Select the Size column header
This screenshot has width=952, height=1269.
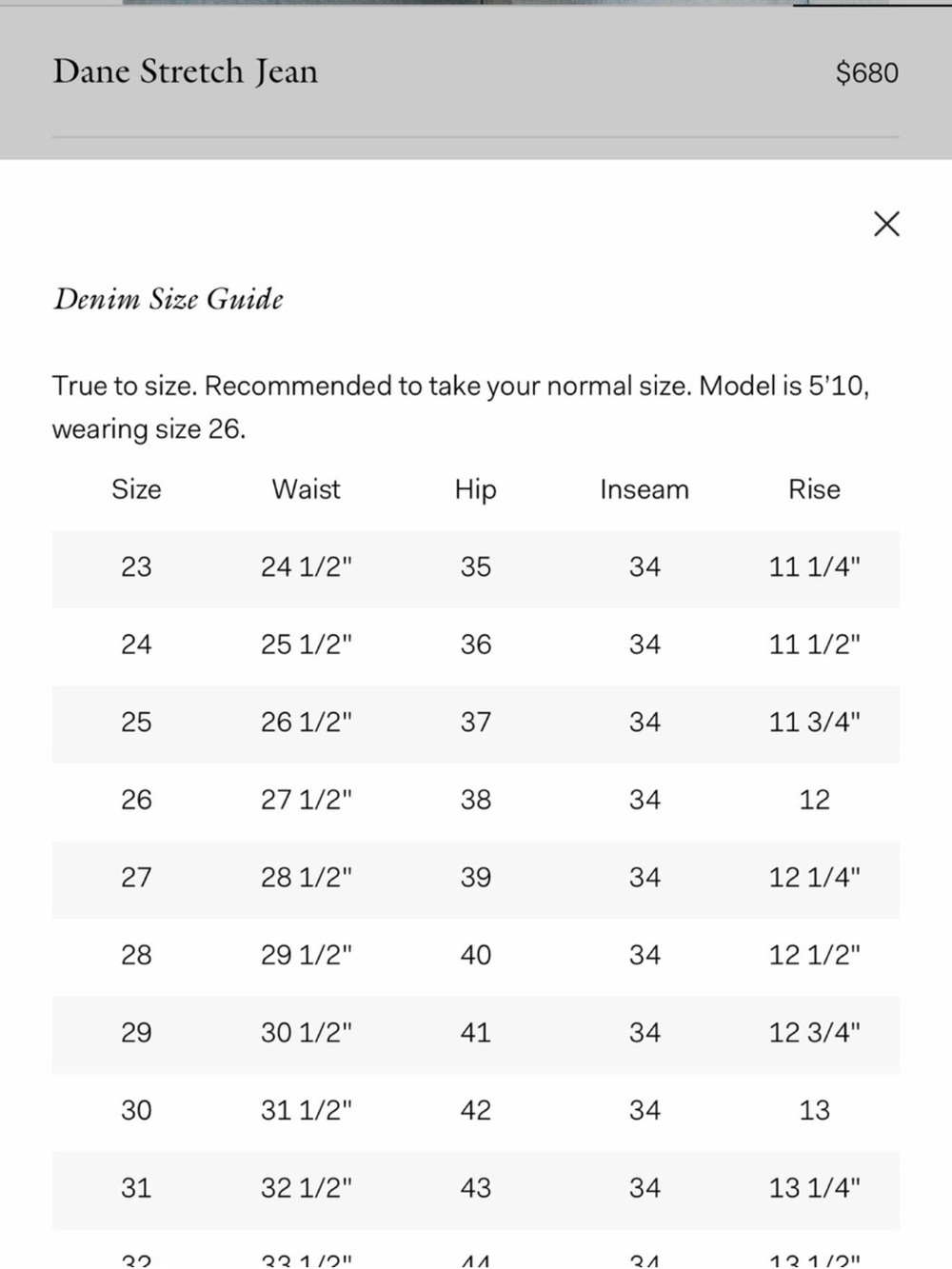pos(136,489)
